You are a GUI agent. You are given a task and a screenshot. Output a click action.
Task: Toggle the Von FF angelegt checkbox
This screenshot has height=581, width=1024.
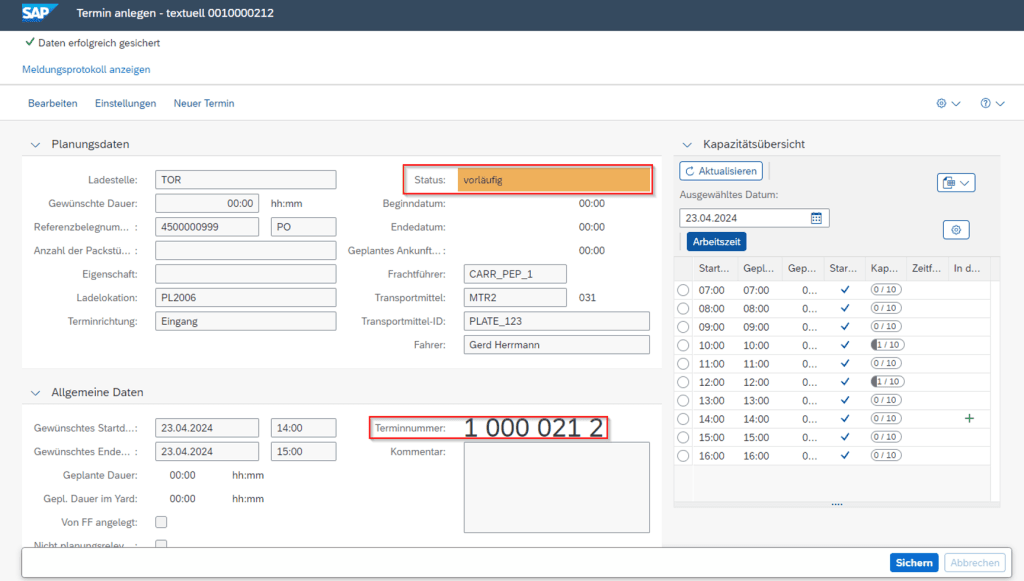161,522
